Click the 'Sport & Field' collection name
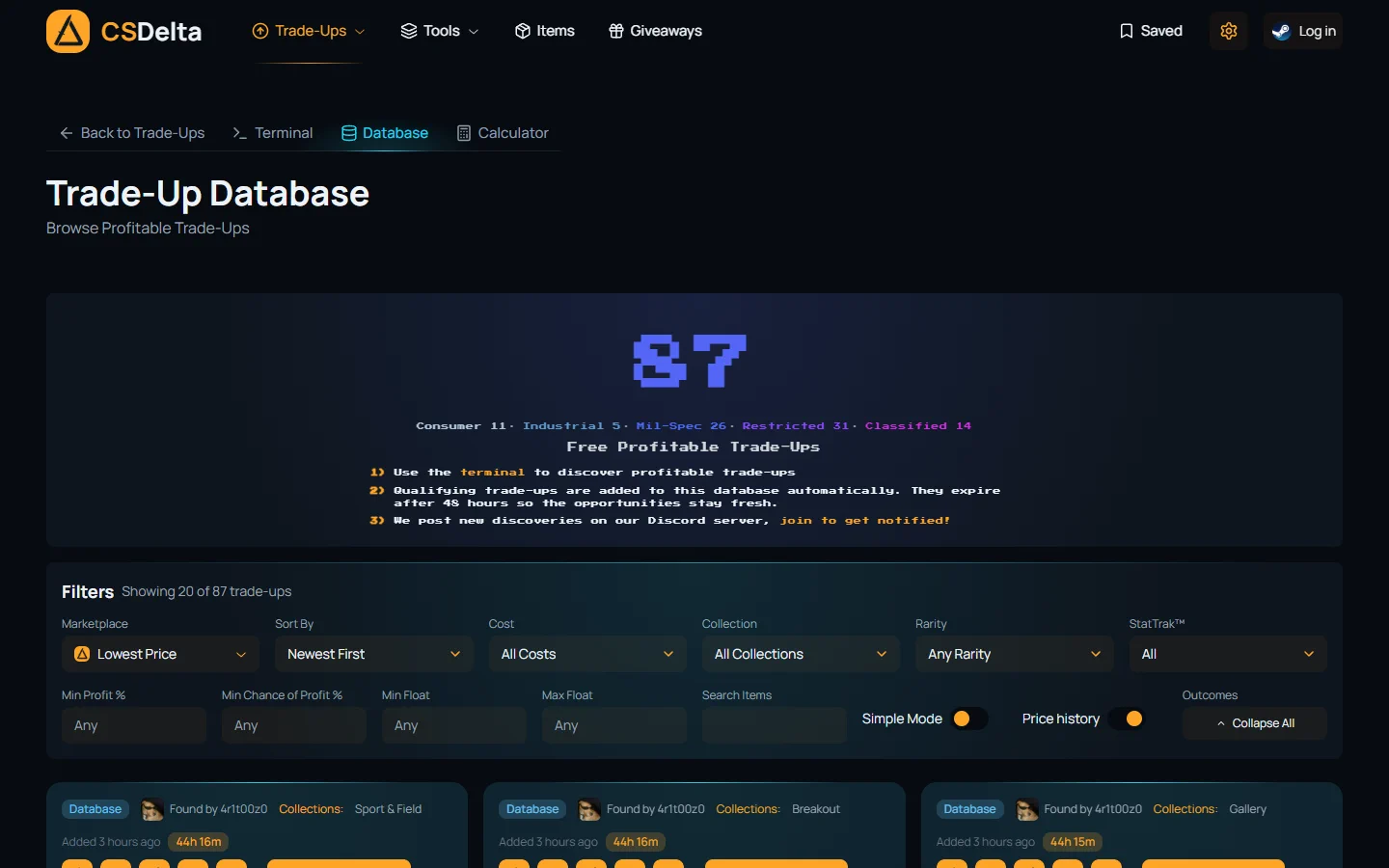 click(x=388, y=809)
